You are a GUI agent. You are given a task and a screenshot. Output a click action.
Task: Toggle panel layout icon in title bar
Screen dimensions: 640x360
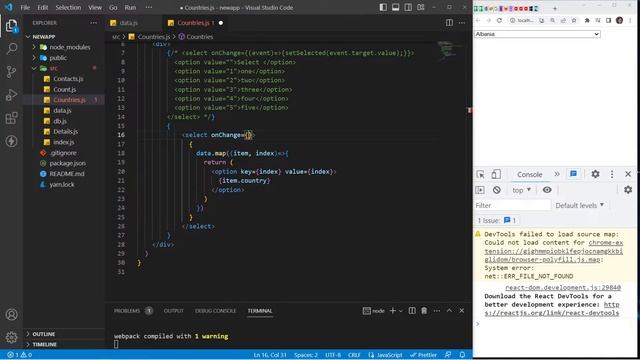click(396, 7)
